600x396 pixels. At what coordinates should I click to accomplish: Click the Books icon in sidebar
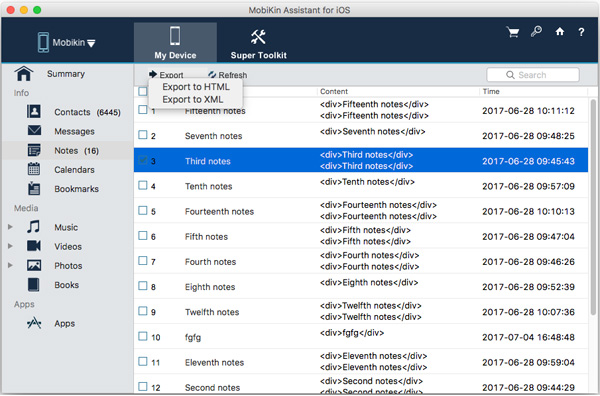click(x=33, y=285)
